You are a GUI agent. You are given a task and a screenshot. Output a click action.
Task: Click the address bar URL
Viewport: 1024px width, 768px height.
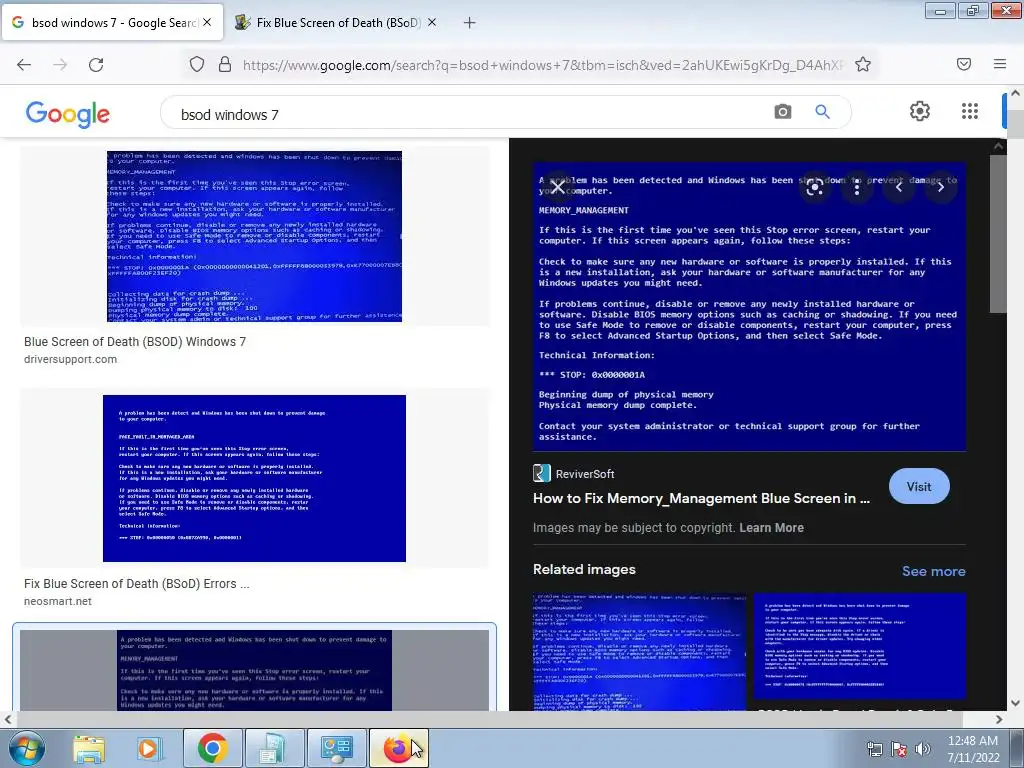click(543, 65)
